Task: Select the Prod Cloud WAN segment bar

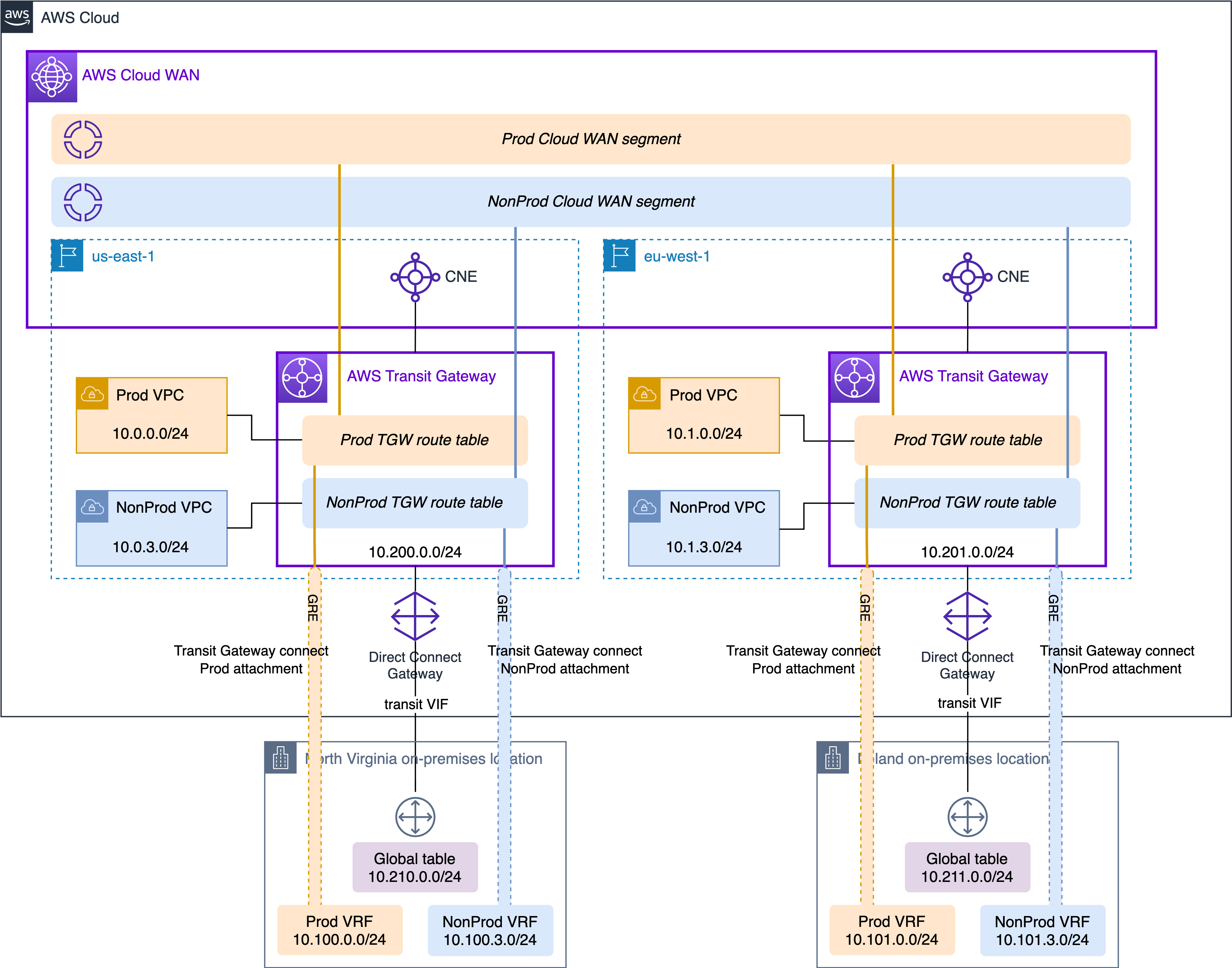Action: (591, 139)
